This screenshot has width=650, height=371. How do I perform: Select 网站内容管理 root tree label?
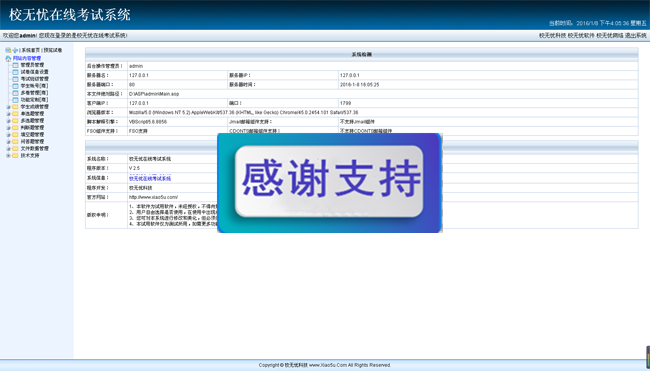point(27,58)
